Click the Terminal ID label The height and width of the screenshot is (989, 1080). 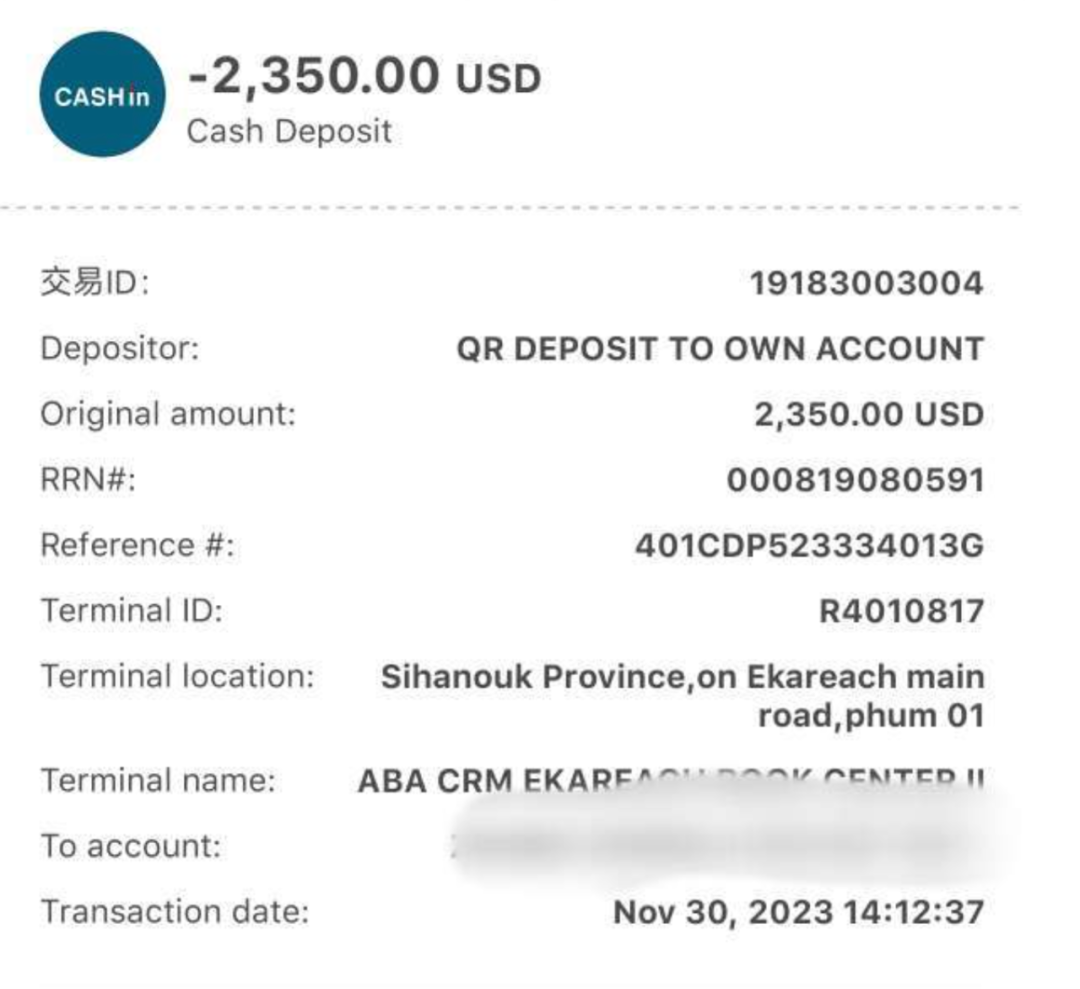[132, 611]
